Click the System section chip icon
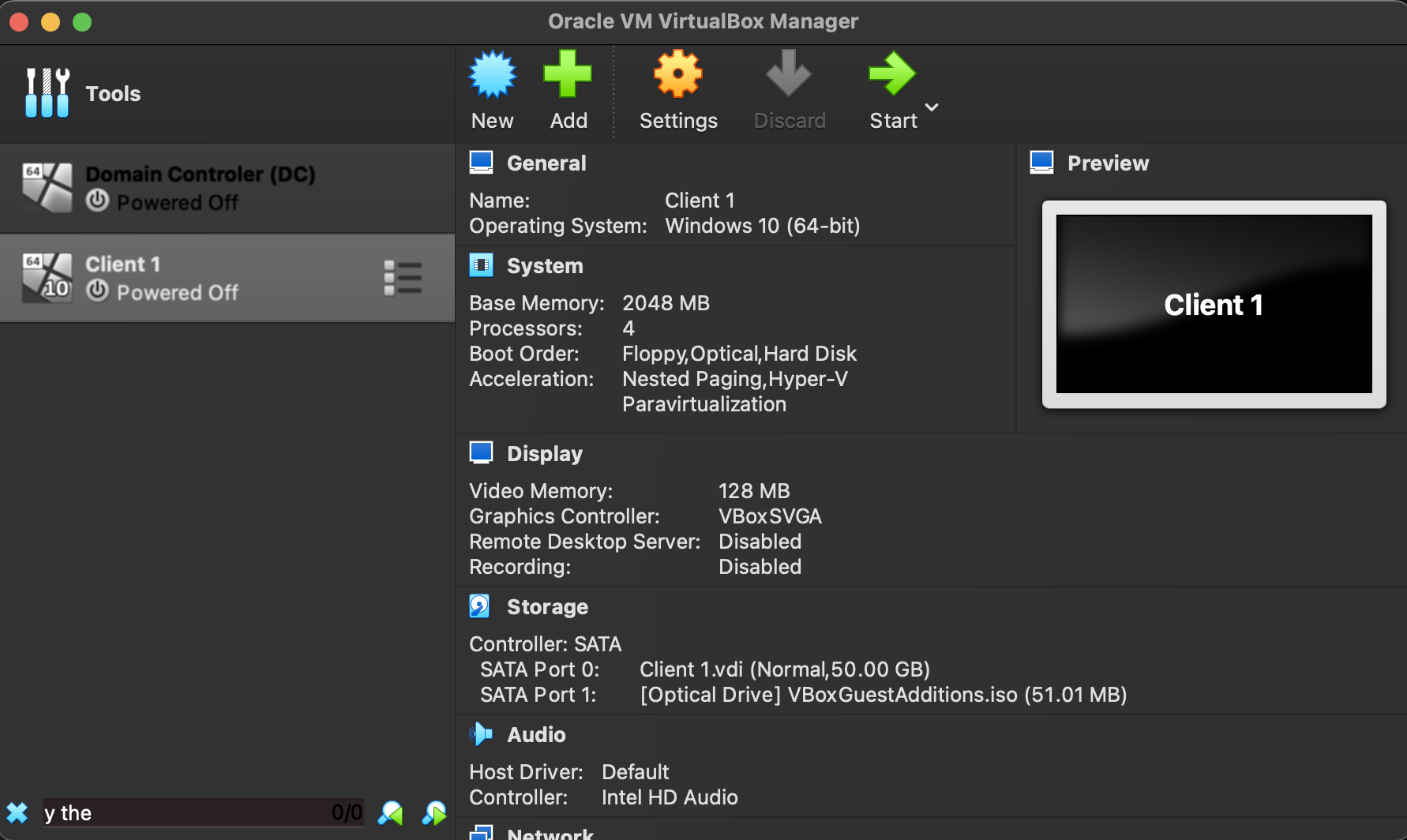This screenshot has height=840, width=1407. point(481,265)
